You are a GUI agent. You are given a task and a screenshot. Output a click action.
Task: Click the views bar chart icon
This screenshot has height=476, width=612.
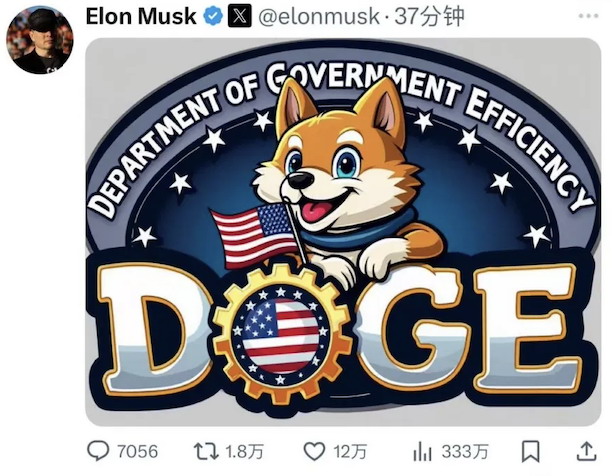coord(422,452)
